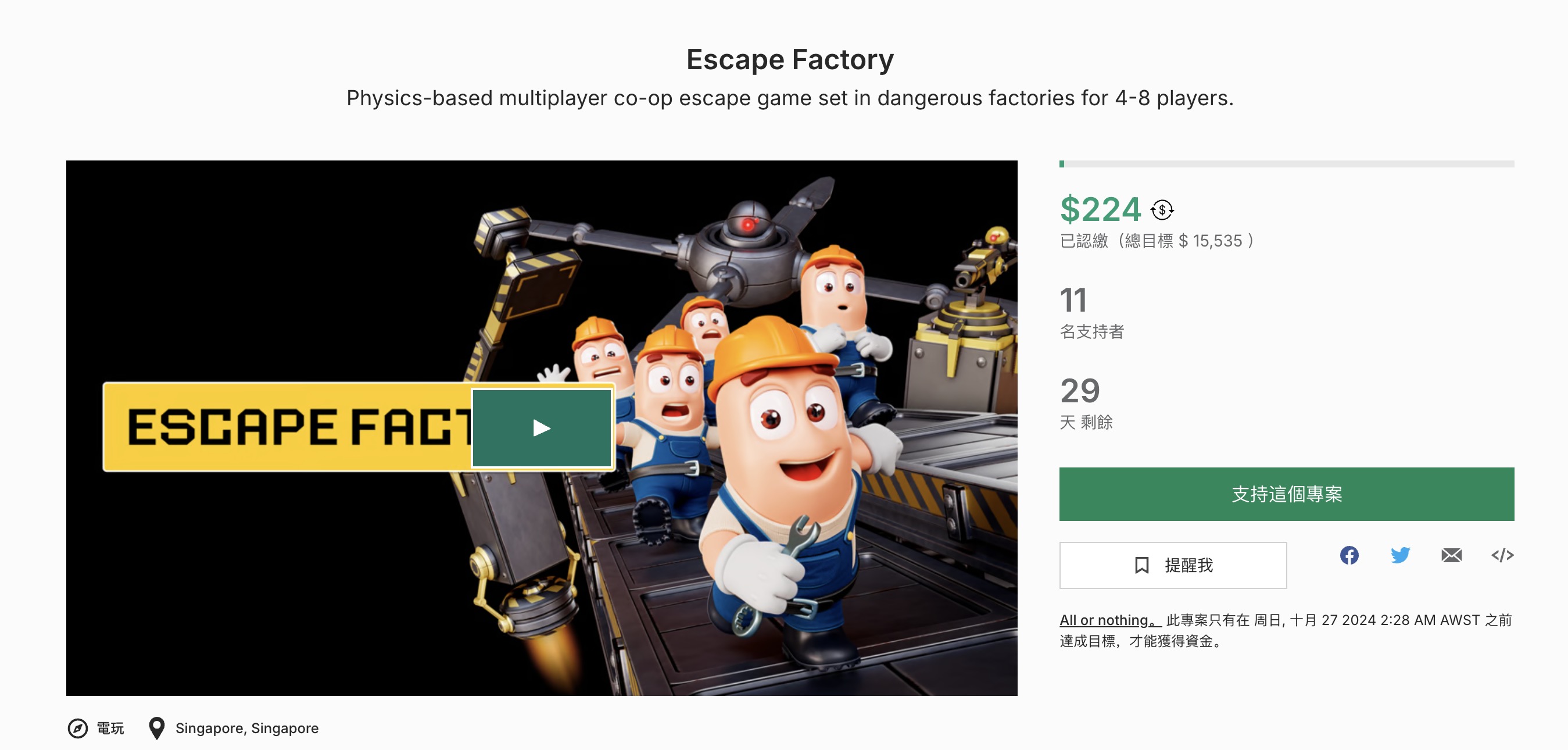Click the funding progress bar
The image size is (1568, 750).
[x=1286, y=165]
